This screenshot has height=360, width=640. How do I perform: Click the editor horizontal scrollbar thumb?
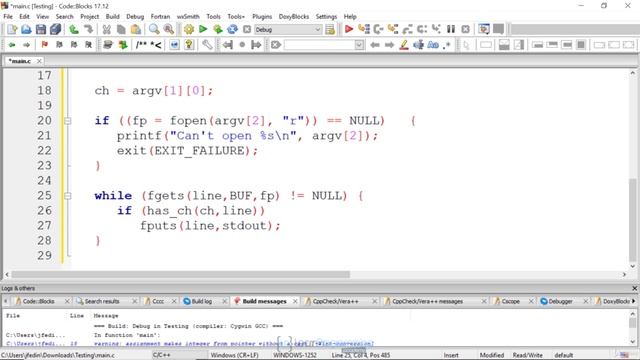[180, 275]
